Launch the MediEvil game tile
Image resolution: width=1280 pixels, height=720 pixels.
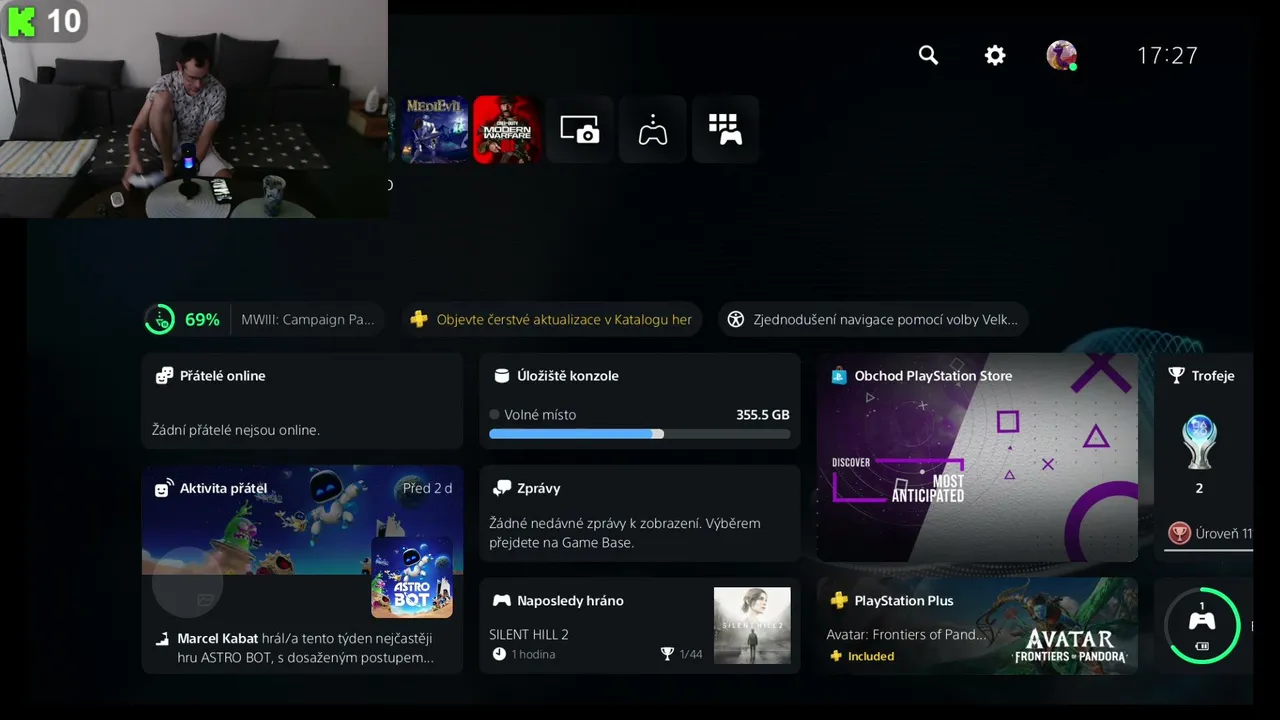434,129
